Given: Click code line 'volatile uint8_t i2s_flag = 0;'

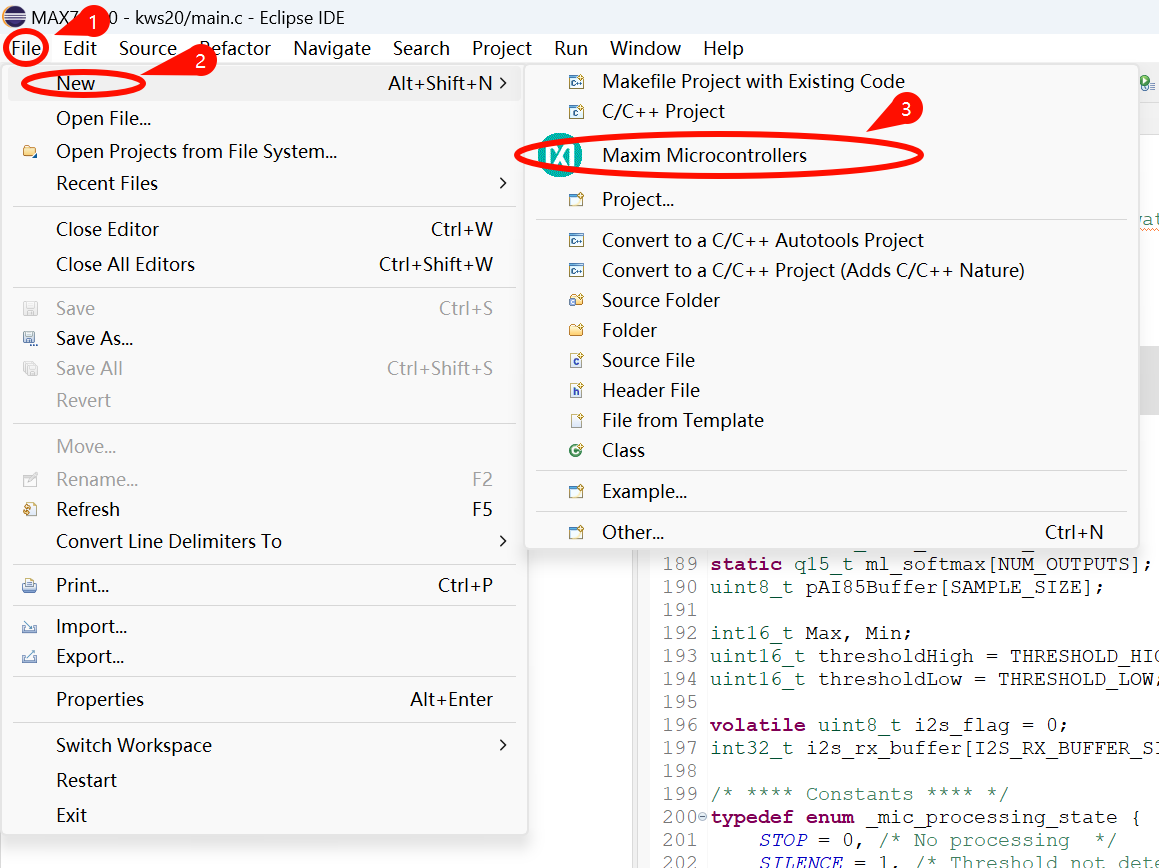Looking at the screenshot, I should click(889, 725).
